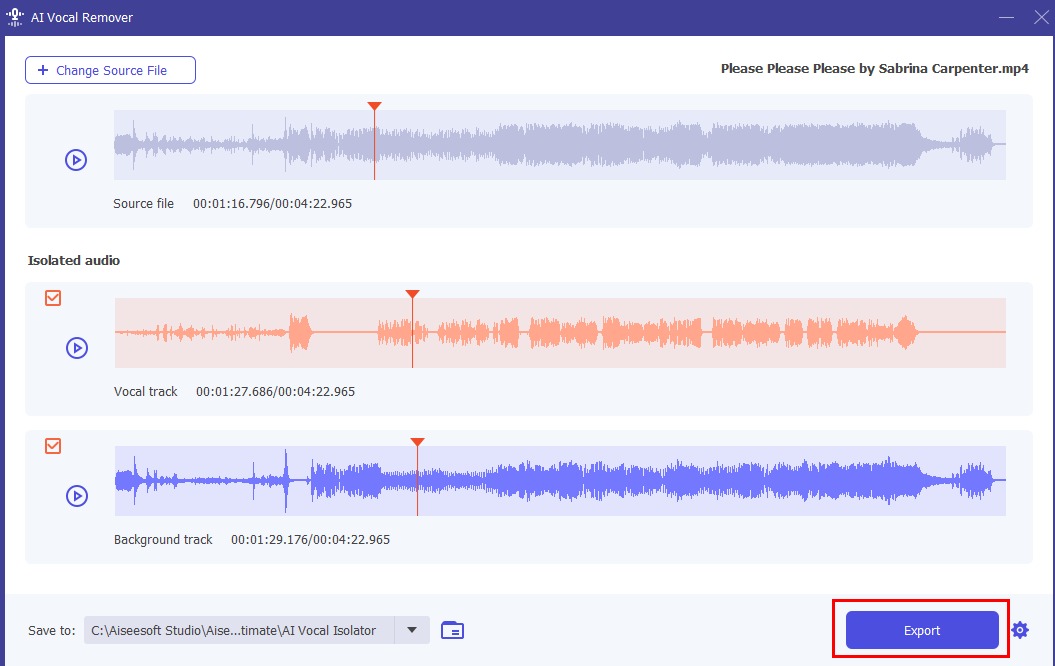Click the Save to path field

click(x=238, y=630)
